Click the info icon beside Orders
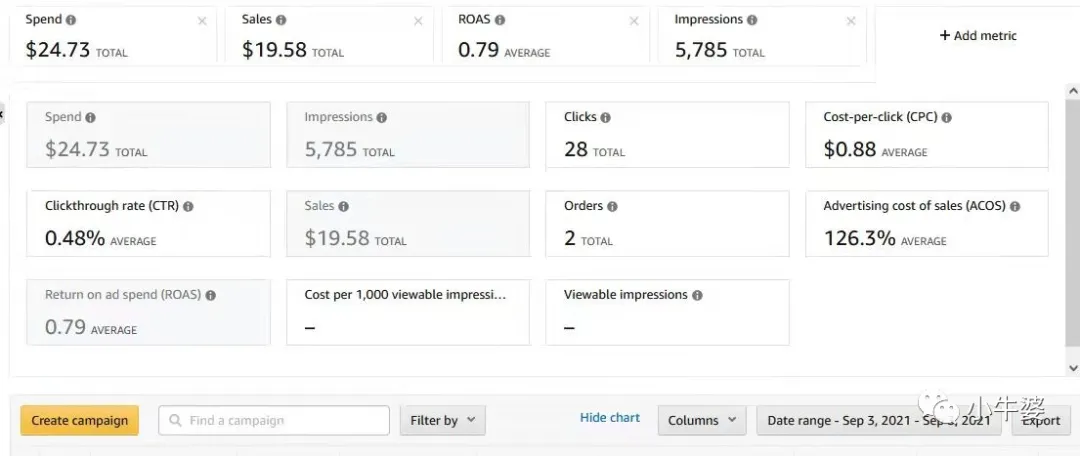The width and height of the screenshot is (1080, 456). click(x=612, y=206)
